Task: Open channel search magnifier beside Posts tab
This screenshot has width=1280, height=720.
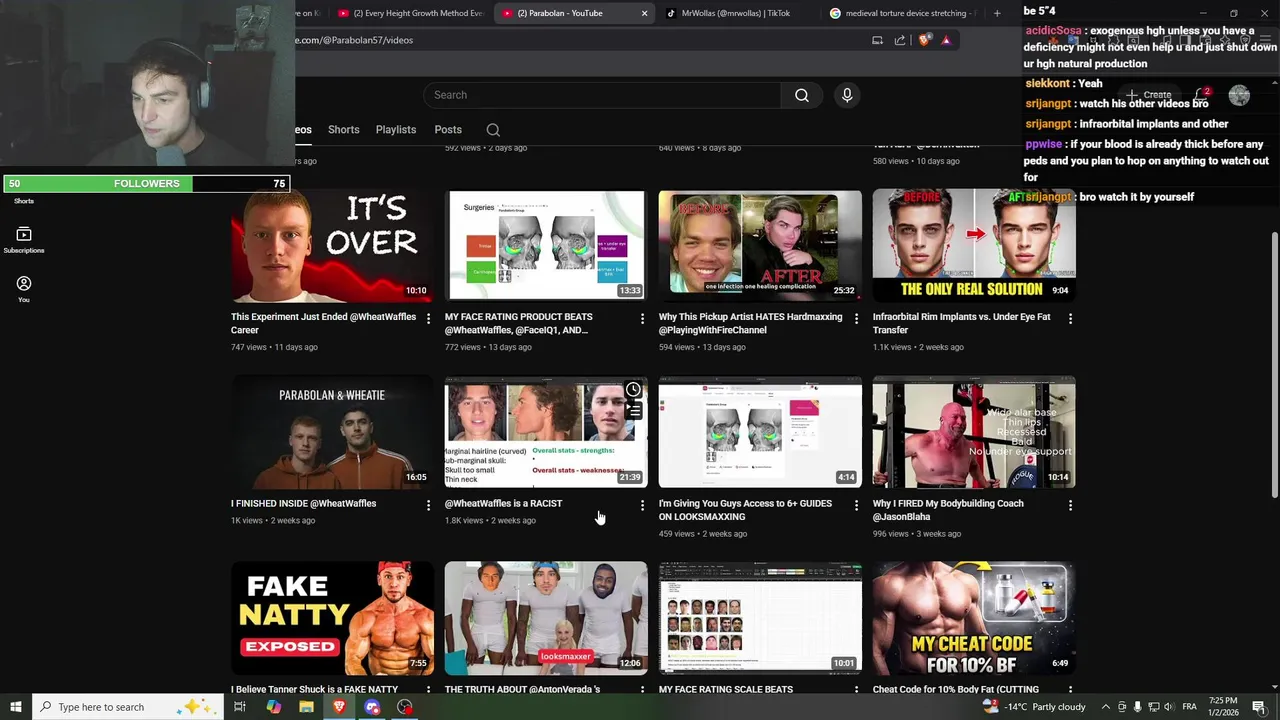Action: coord(493,130)
